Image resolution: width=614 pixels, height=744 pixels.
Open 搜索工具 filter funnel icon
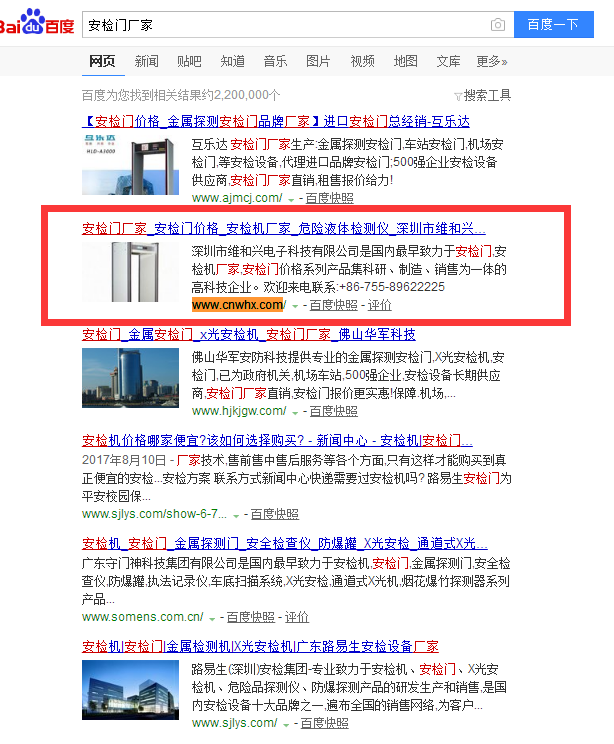[x=458, y=97]
